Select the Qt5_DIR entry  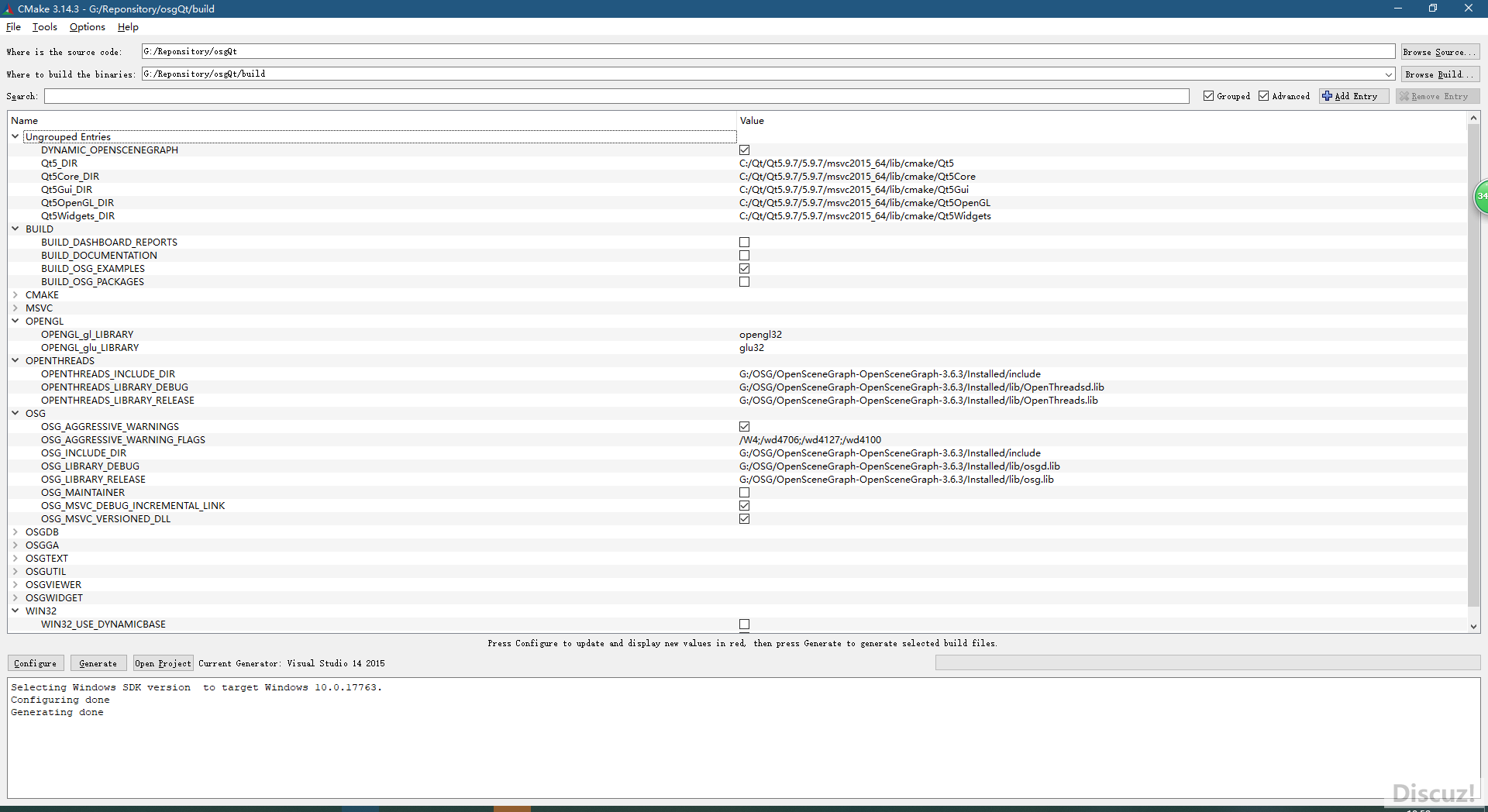59,163
